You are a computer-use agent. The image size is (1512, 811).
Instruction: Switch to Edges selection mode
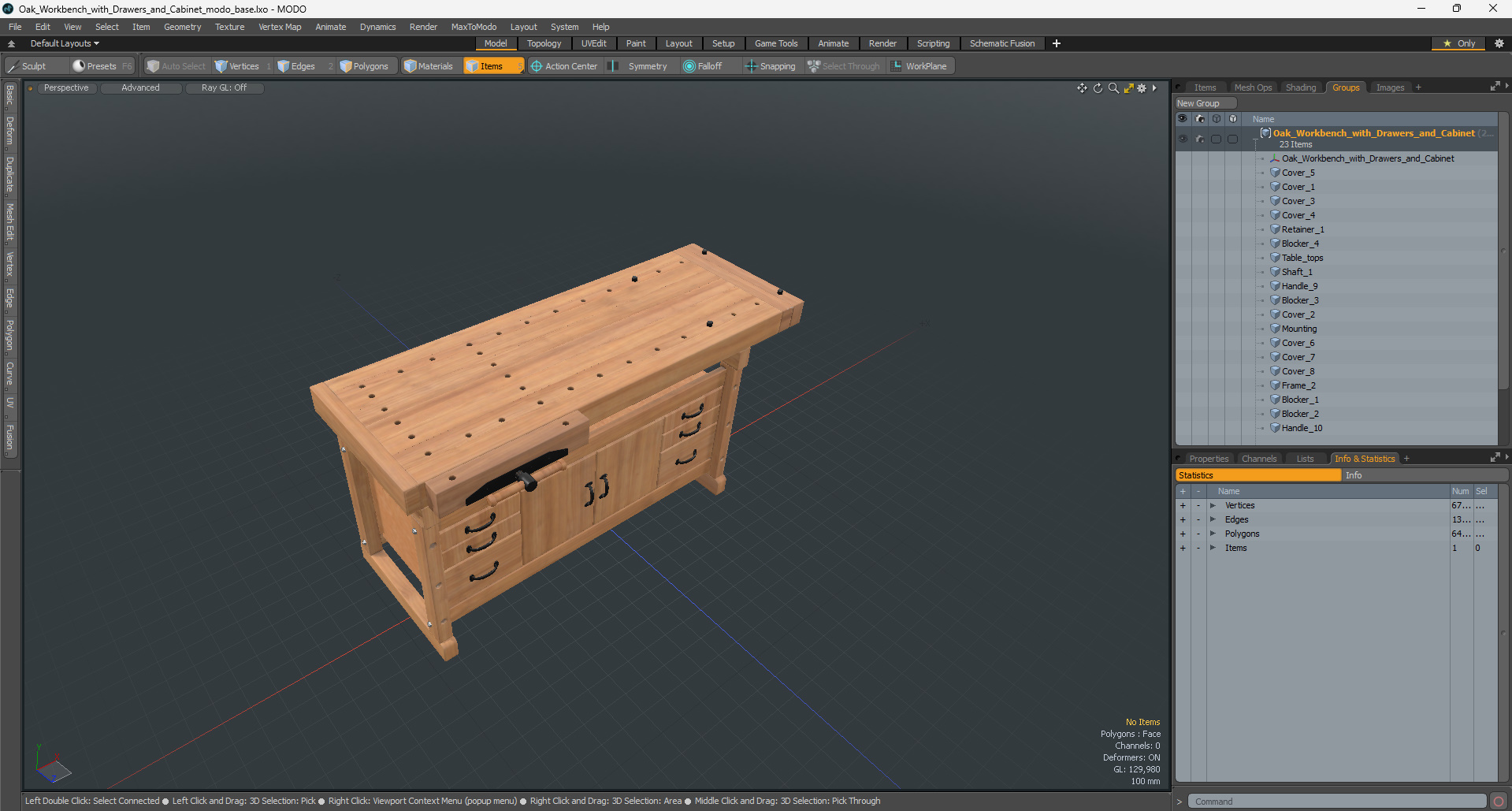click(303, 66)
